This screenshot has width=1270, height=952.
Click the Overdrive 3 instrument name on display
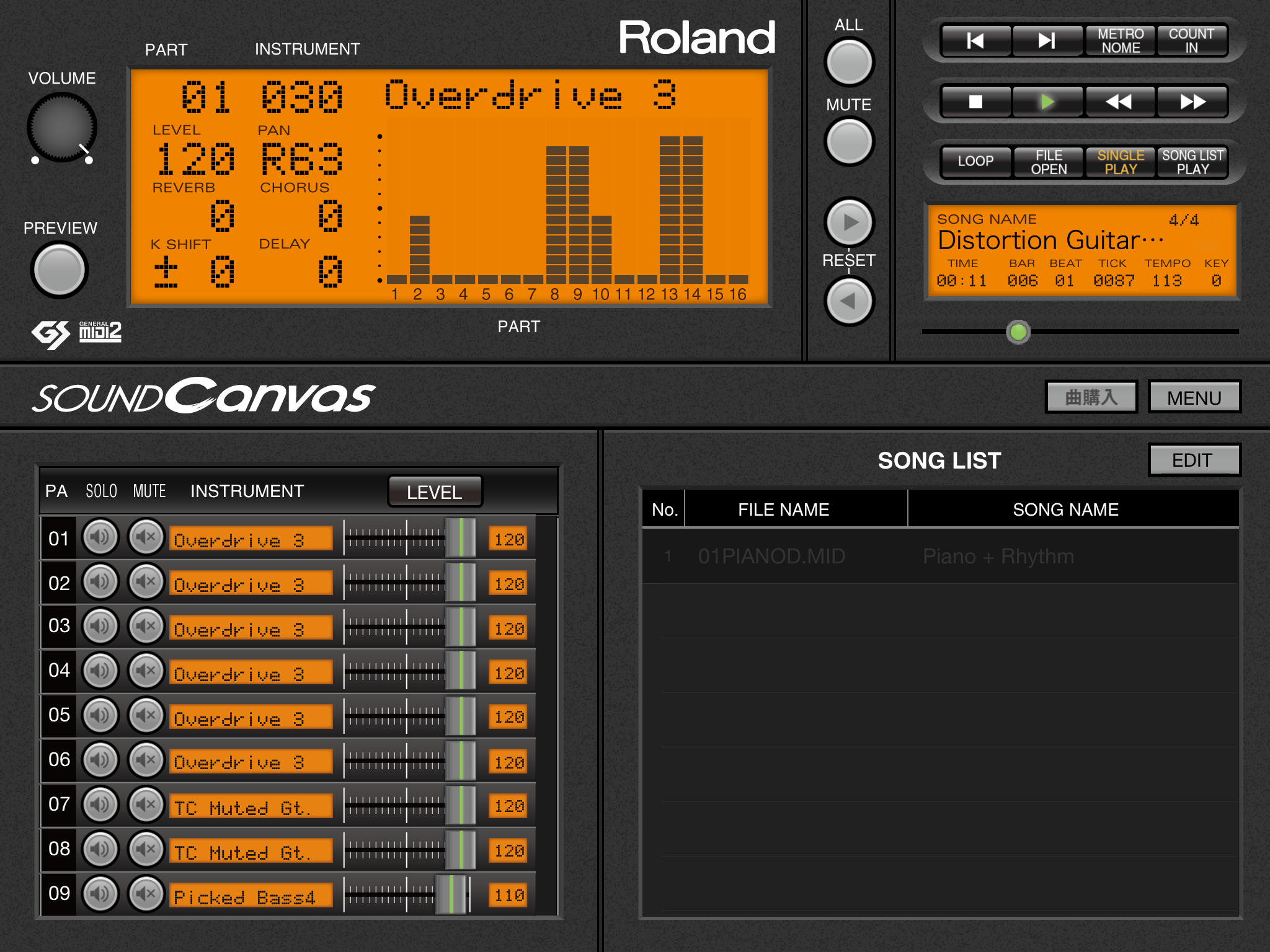[x=531, y=96]
